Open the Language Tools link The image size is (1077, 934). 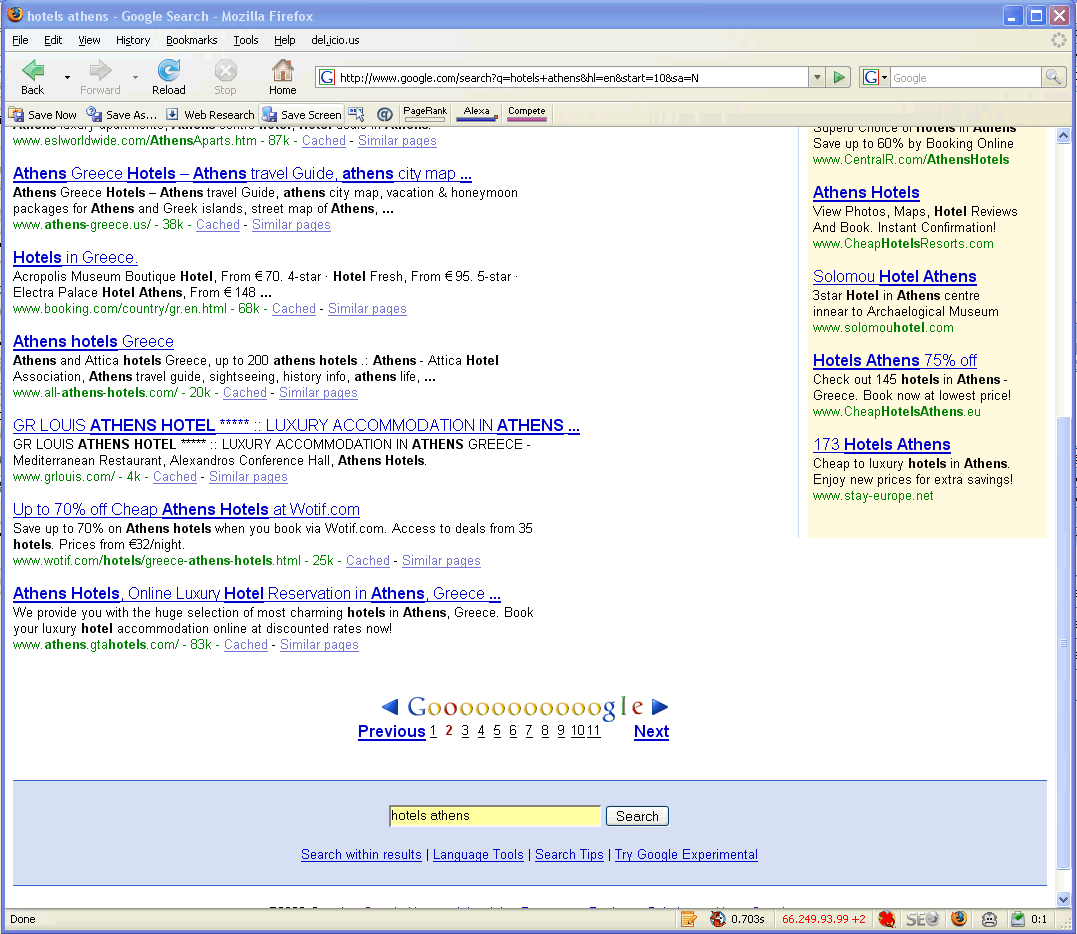point(478,855)
